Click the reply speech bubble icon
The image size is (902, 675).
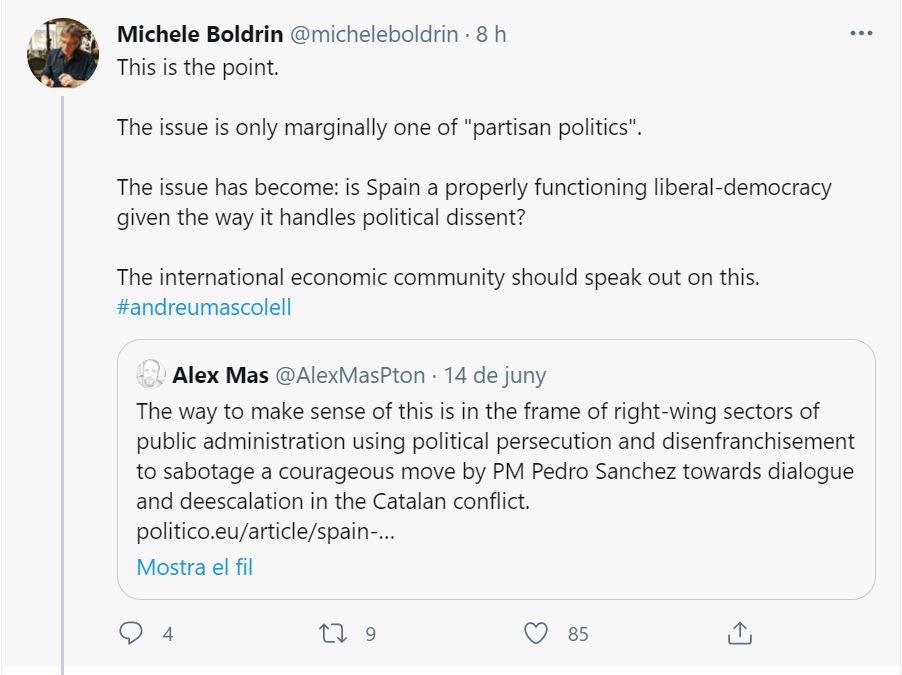tap(132, 633)
